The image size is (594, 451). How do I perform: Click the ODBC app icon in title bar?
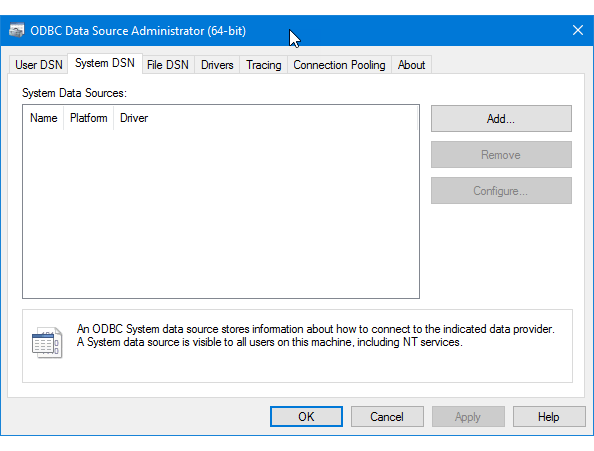16,30
